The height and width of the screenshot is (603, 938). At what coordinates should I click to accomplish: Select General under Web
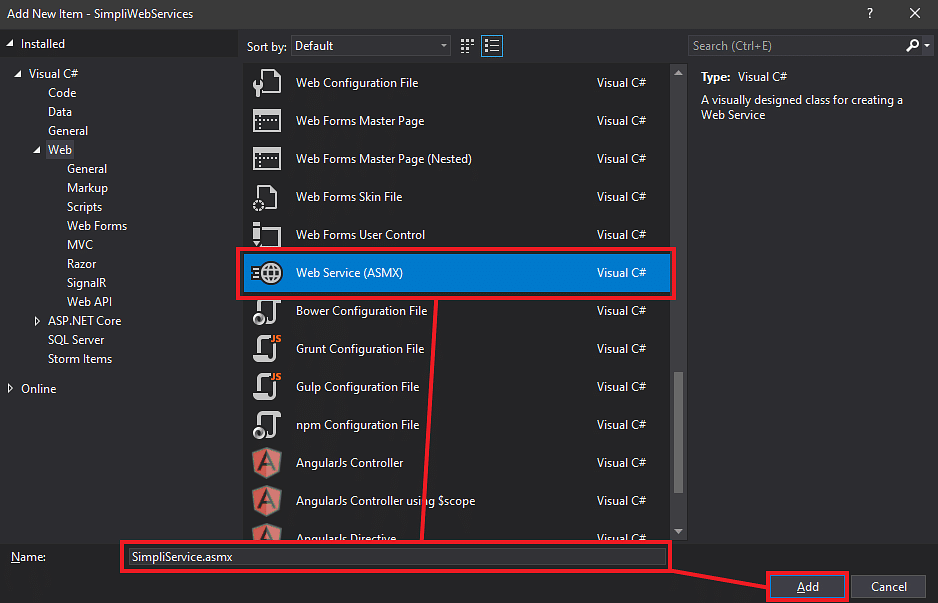pyautogui.click(x=87, y=169)
